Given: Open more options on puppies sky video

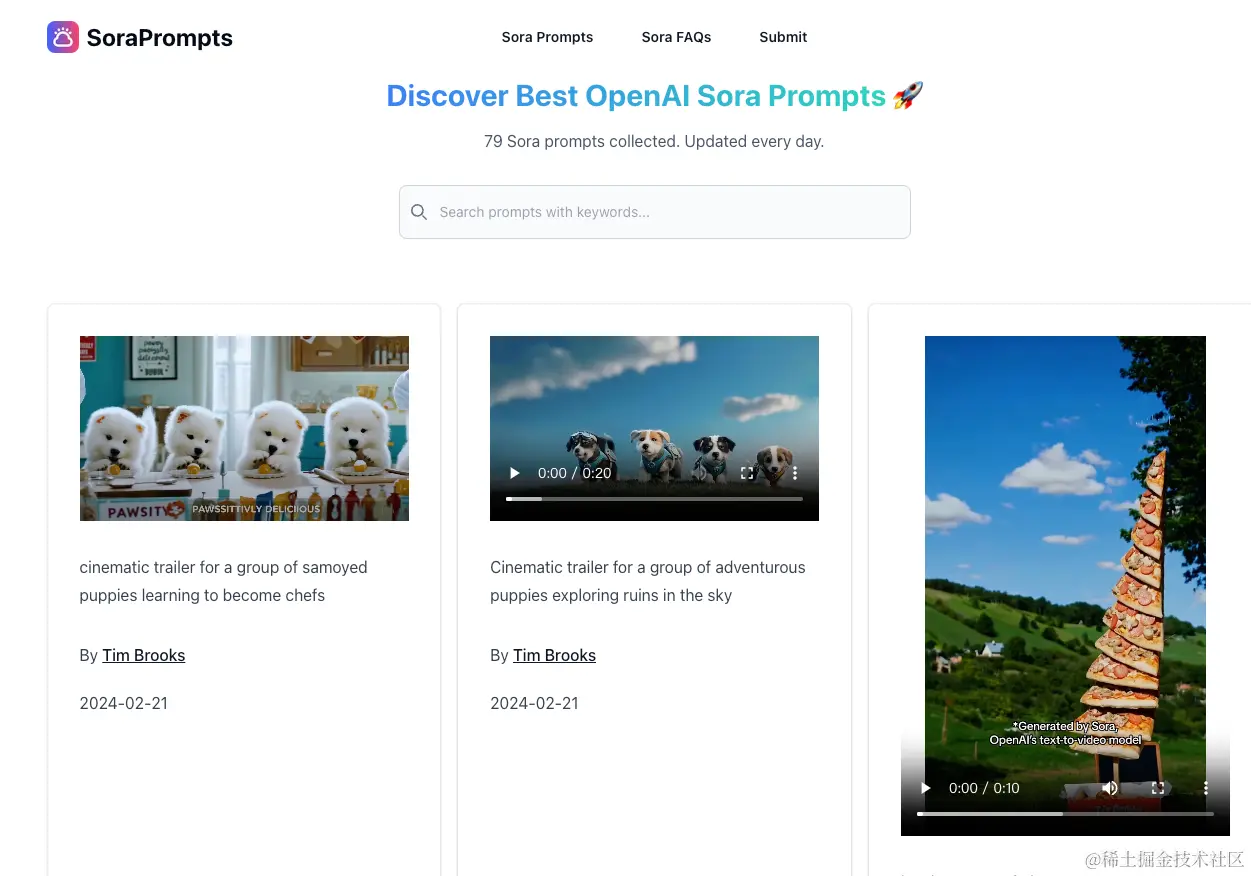Looking at the screenshot, I should pyautogui.click(x=795, y=473).
